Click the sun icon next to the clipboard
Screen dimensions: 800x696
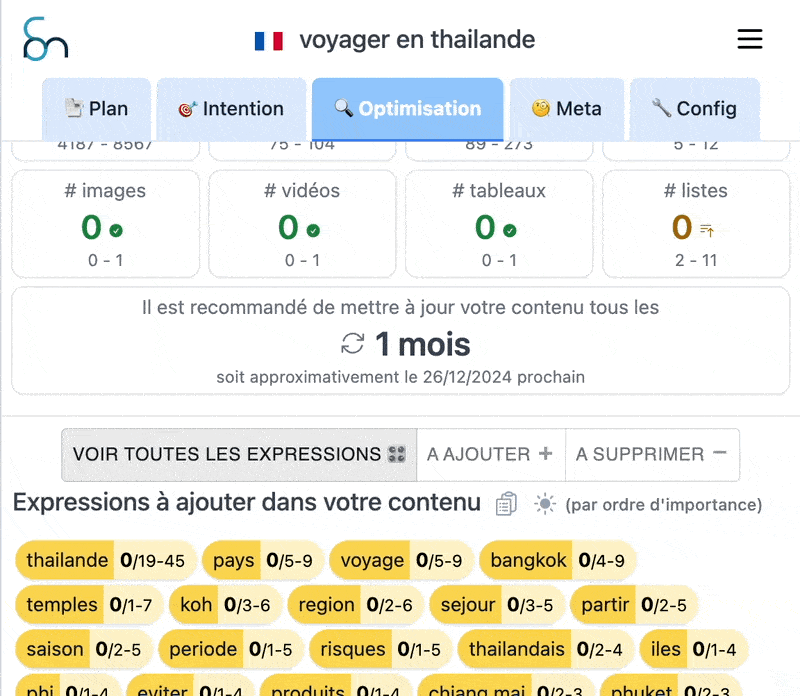(544, 504)
